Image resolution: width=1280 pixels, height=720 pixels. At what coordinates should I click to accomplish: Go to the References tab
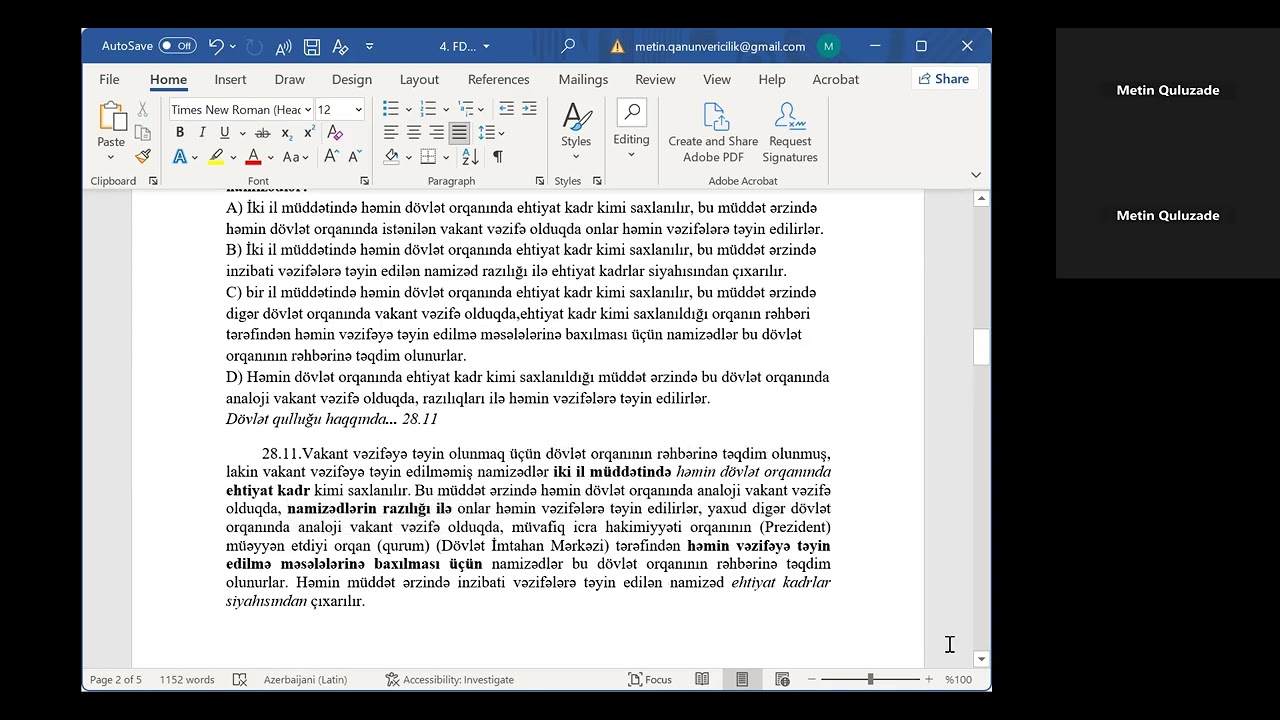click(498, 79)
